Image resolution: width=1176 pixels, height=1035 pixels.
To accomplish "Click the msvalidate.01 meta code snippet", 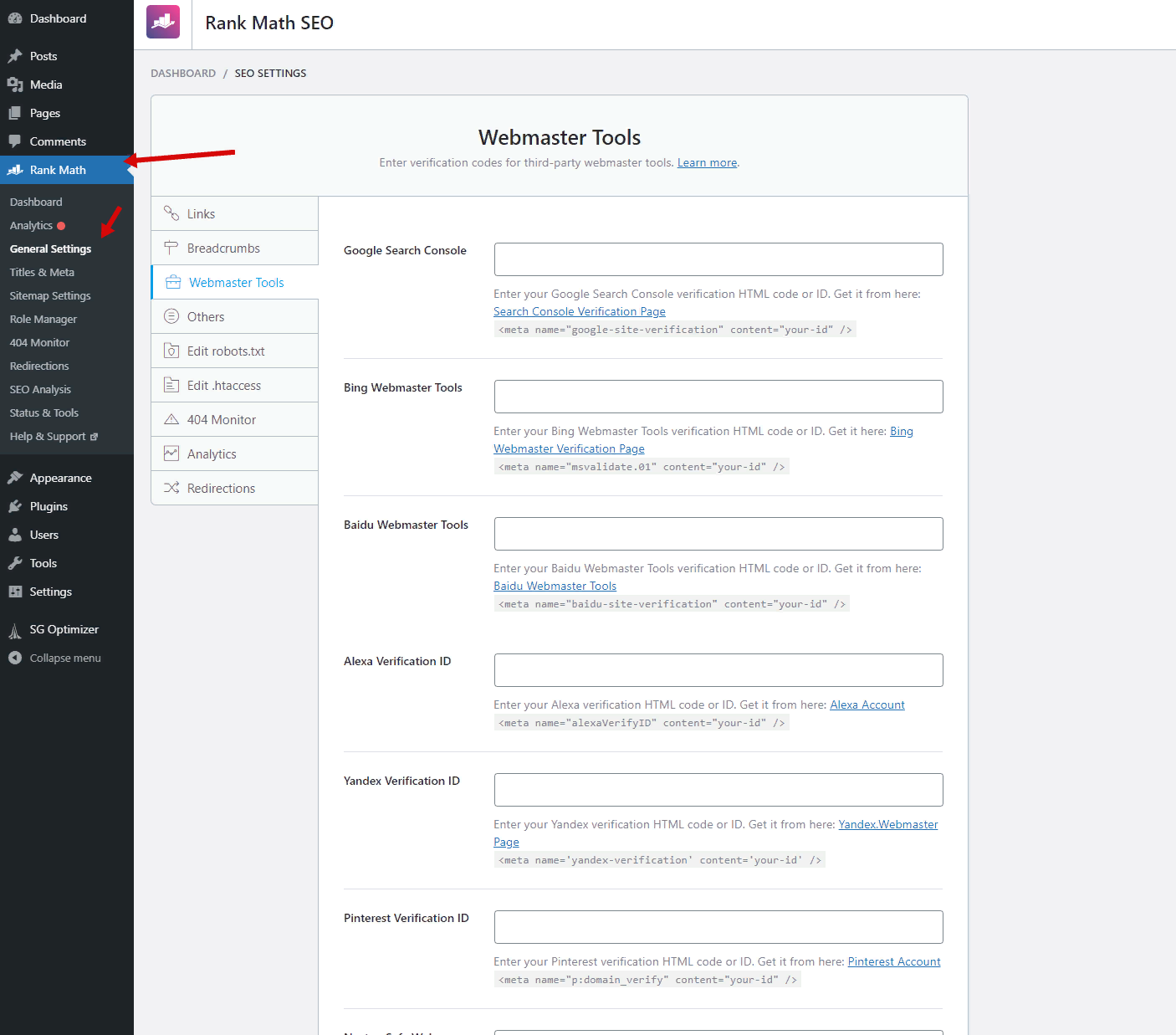I will 642,467.
